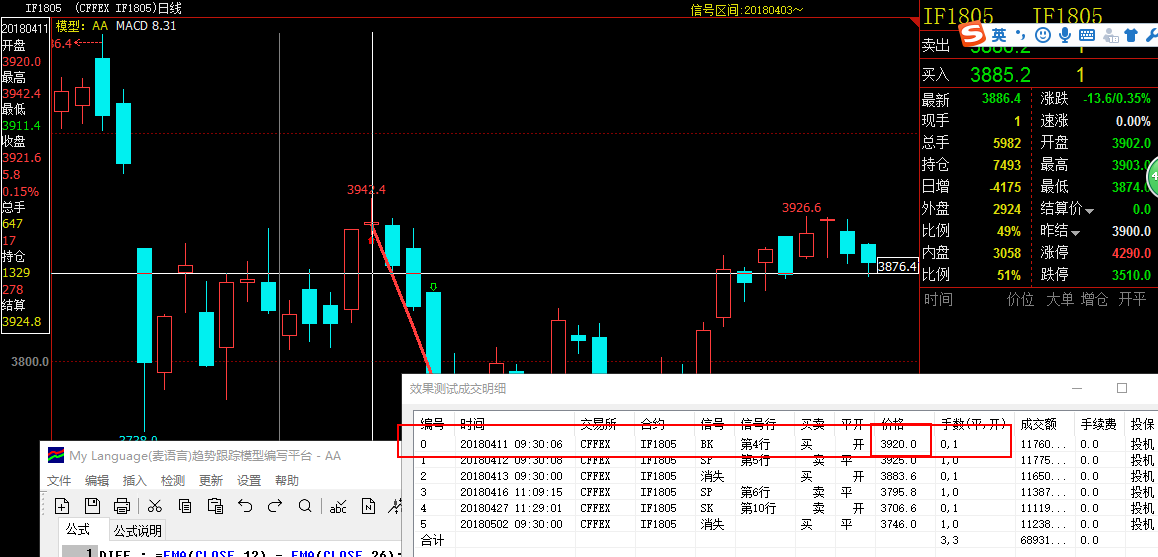The width and height of the screenshot is (1158, 557).
Task: Switch to the 公式 tab
Action: pos(78,530)
